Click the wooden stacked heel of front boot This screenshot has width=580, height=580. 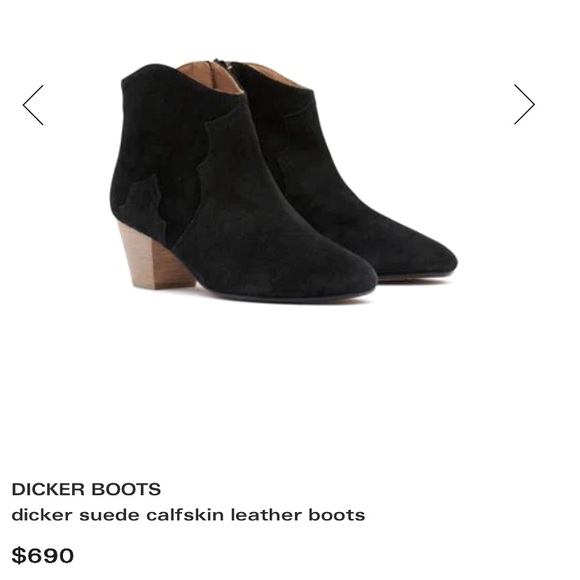[x=152, y=257]
